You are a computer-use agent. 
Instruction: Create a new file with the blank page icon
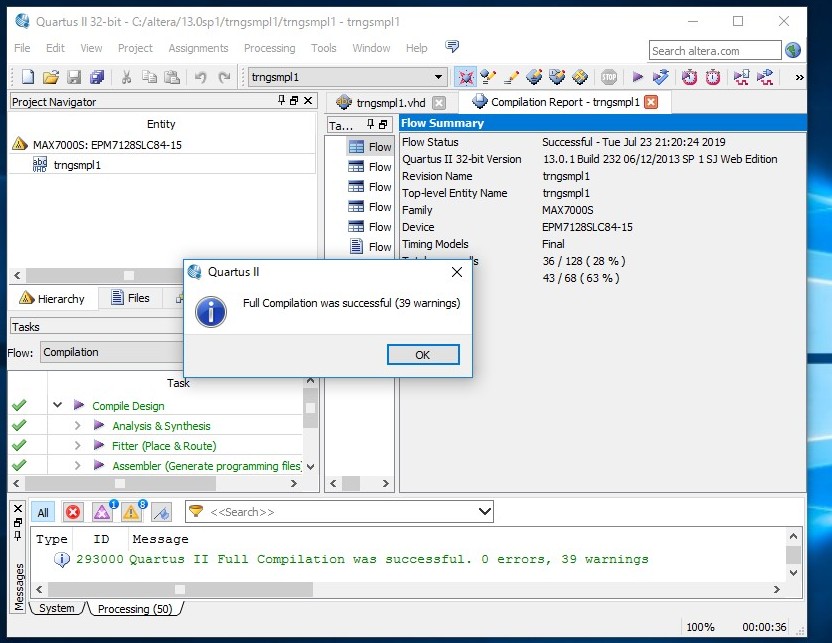pos(28,77)
